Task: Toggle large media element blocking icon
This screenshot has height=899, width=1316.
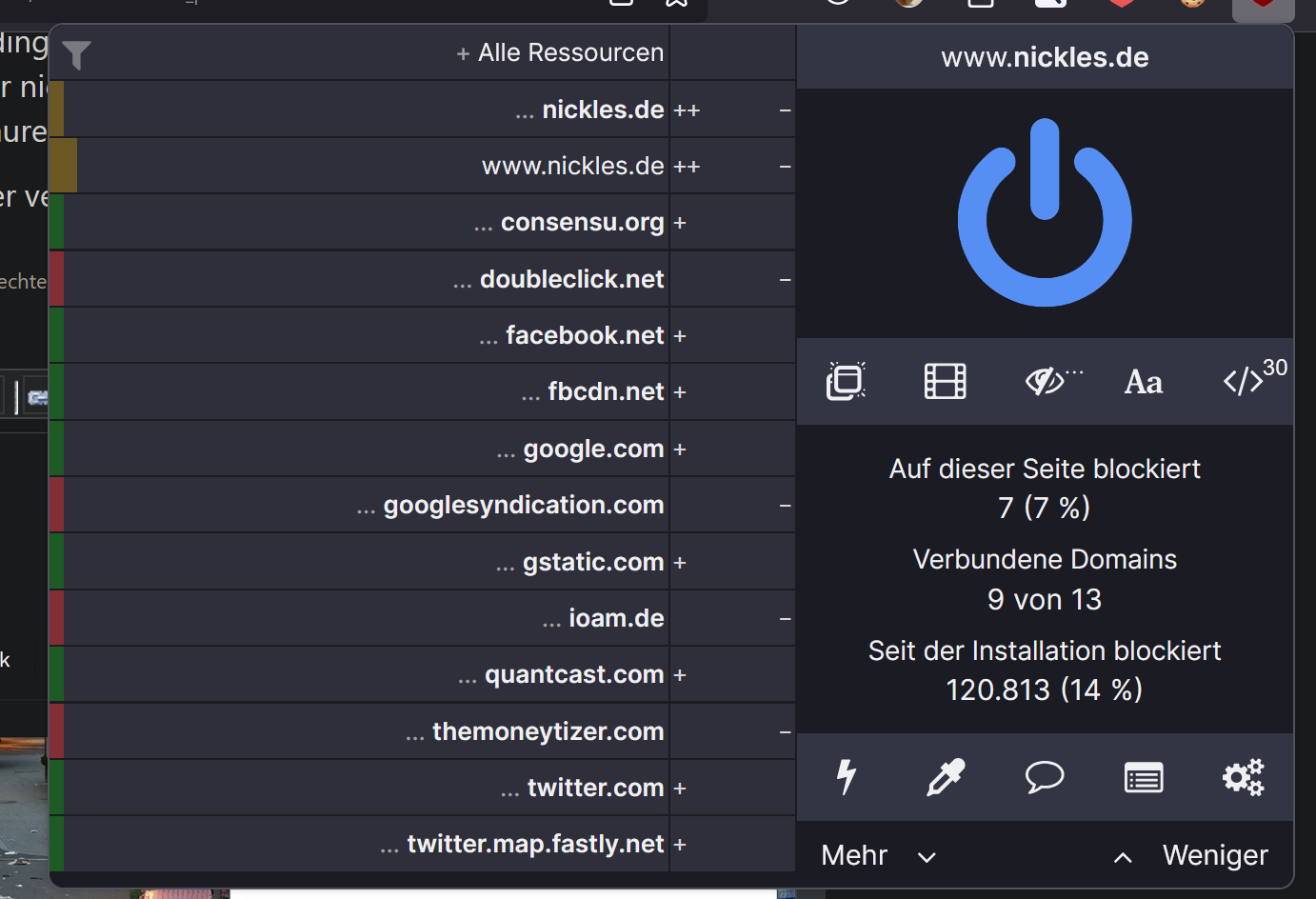Action: 946,381
